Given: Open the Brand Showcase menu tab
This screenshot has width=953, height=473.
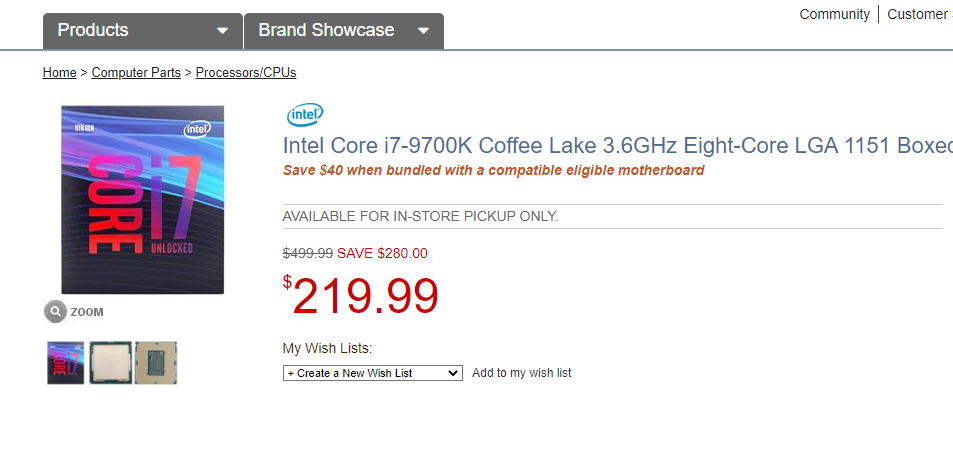Looking at the screenshot, I should (x=326, y=30).
